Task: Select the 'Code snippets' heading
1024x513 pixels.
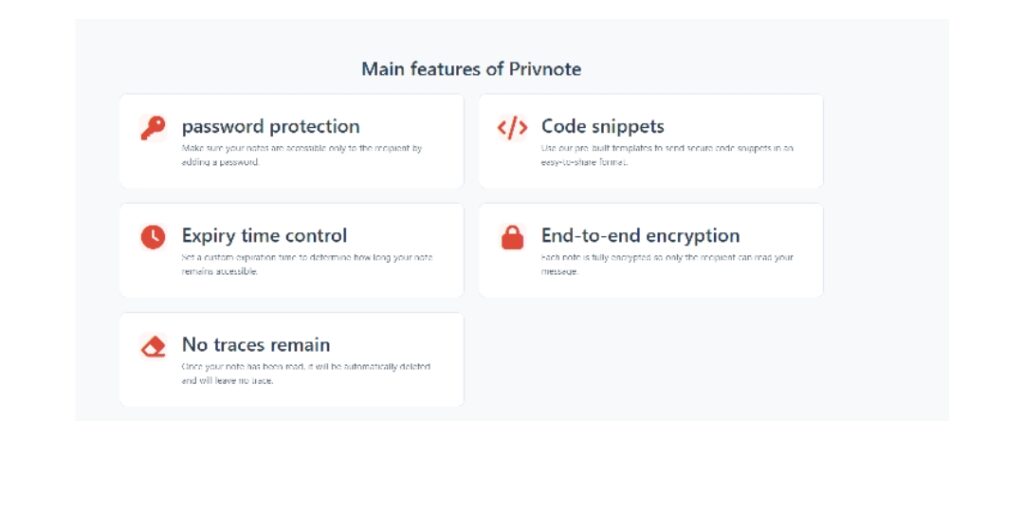Action: (602, 126)
